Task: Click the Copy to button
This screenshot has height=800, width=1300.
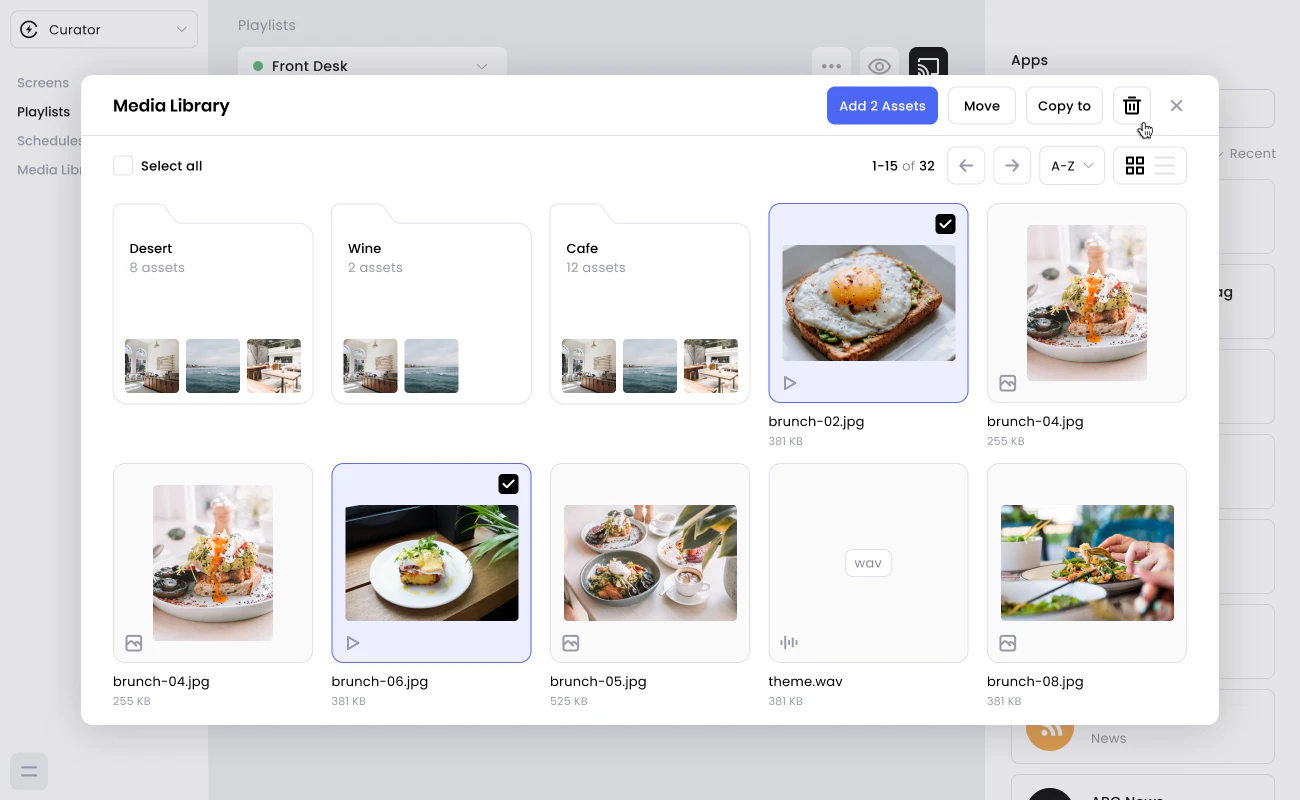Action: tap(1064, 106)
